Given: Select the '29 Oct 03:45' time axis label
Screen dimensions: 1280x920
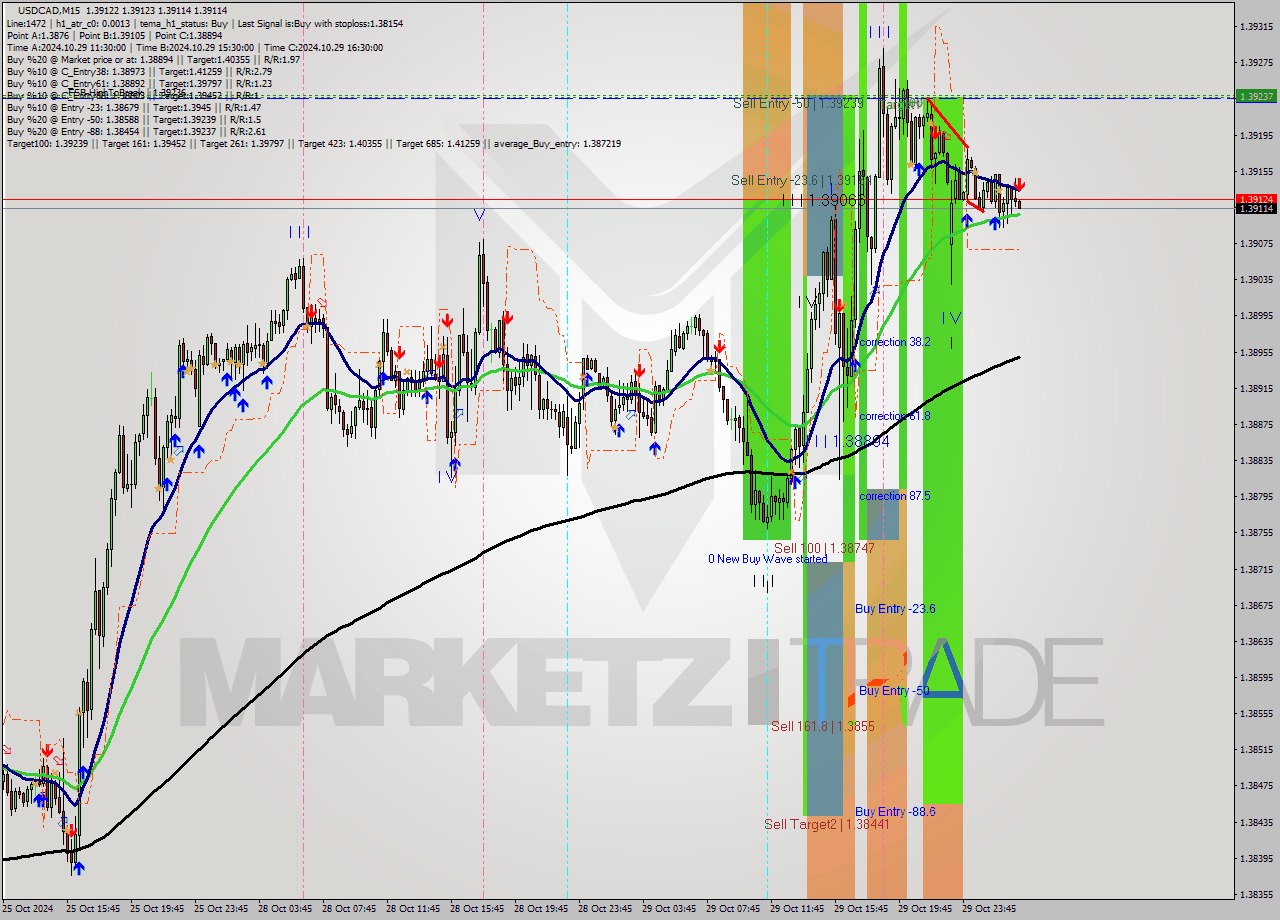Looking at the screenshot, I should click(x=670, y=909).
